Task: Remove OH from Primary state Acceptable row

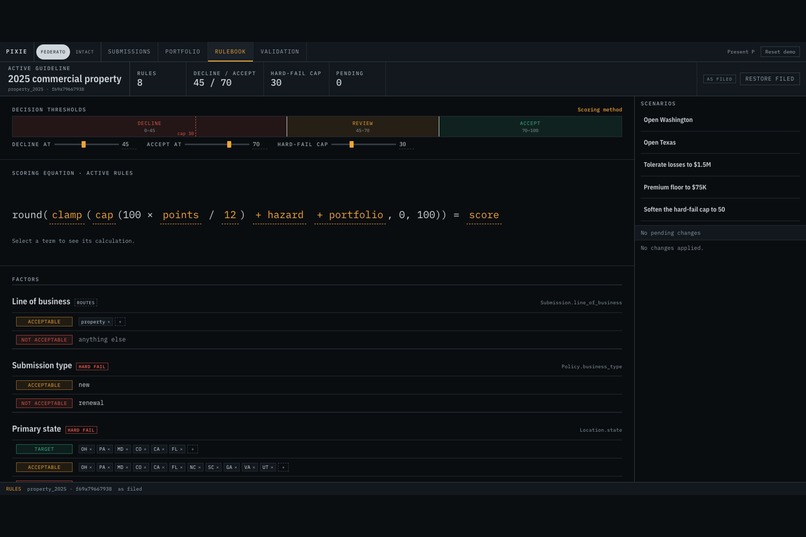Action: point(90,468)
